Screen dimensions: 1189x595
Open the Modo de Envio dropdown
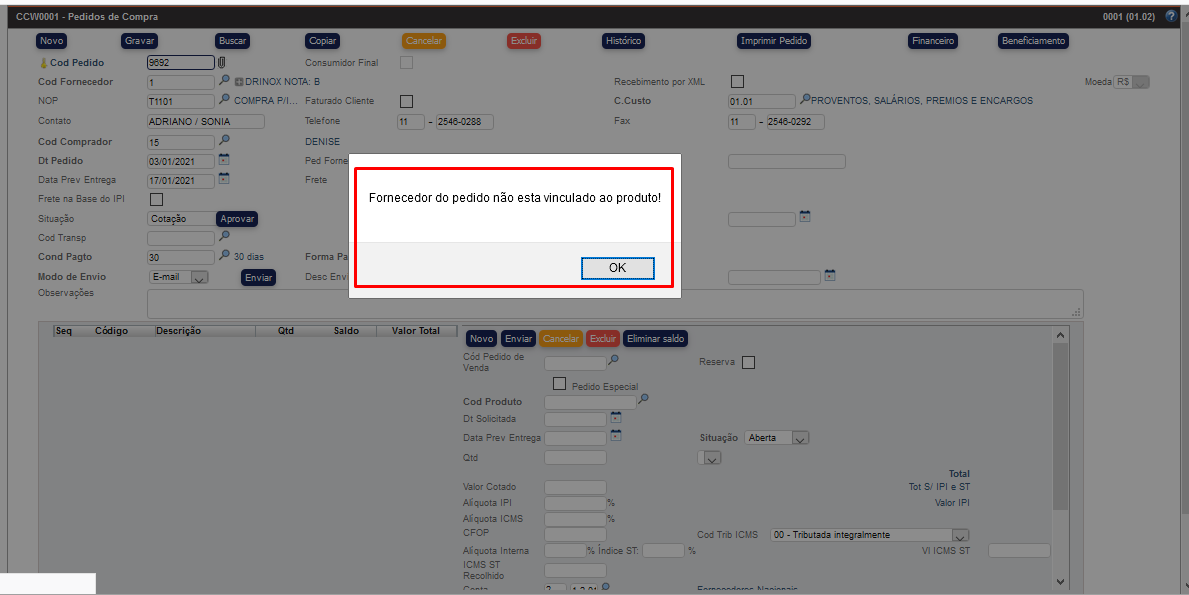[x=199, y=276]
